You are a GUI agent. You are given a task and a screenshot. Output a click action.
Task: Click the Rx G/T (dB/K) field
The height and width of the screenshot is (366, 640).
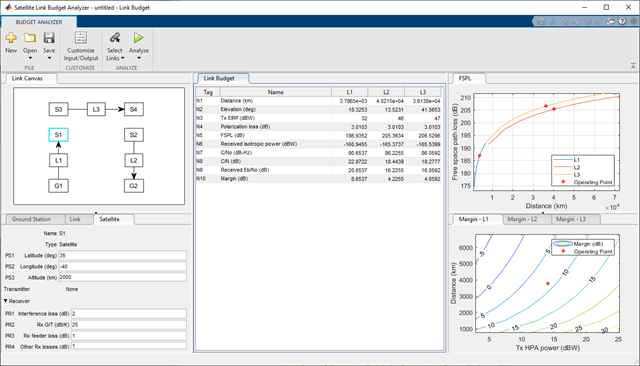pos(129,325)
